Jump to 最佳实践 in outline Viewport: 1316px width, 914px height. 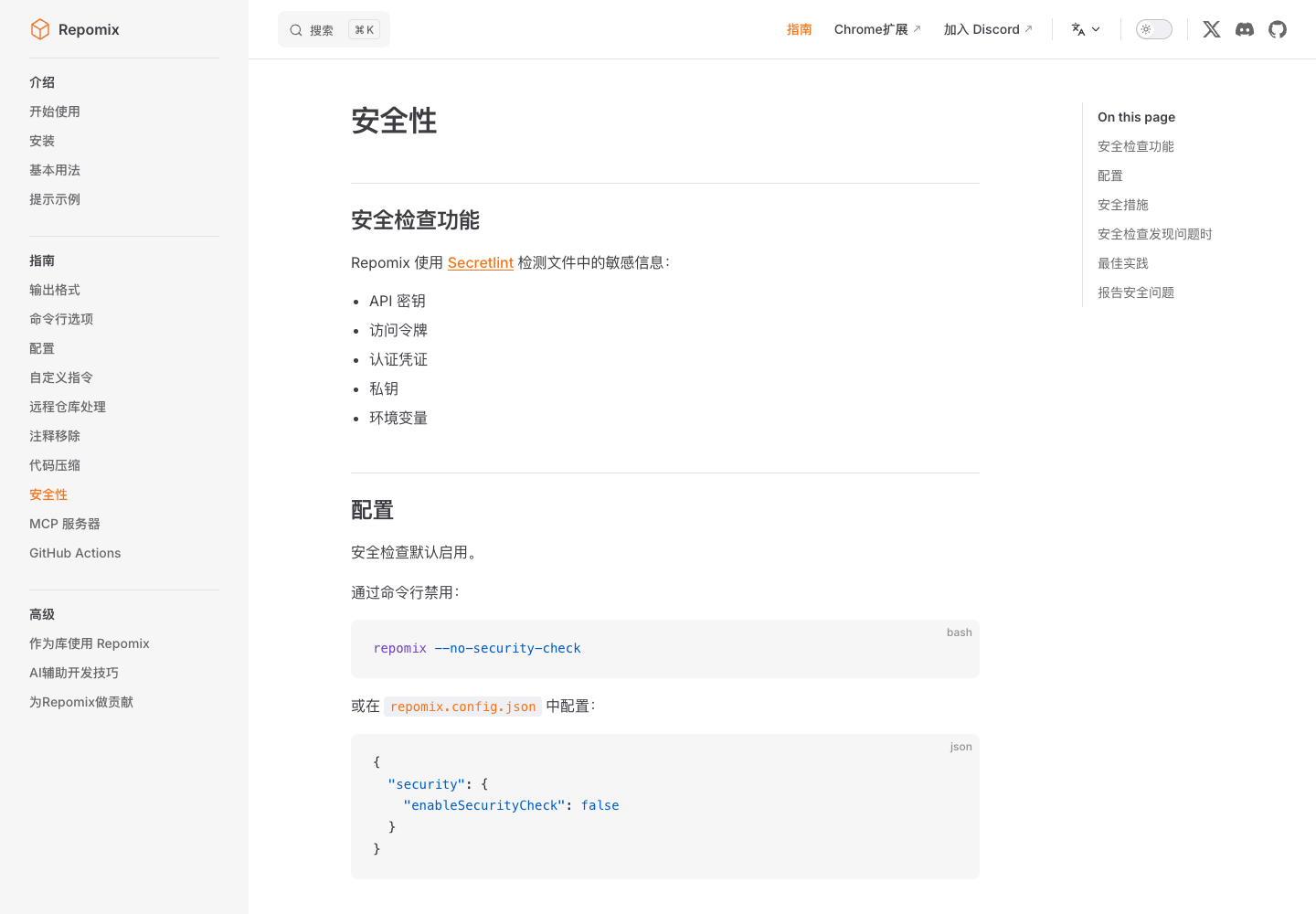coord(1123,263)
